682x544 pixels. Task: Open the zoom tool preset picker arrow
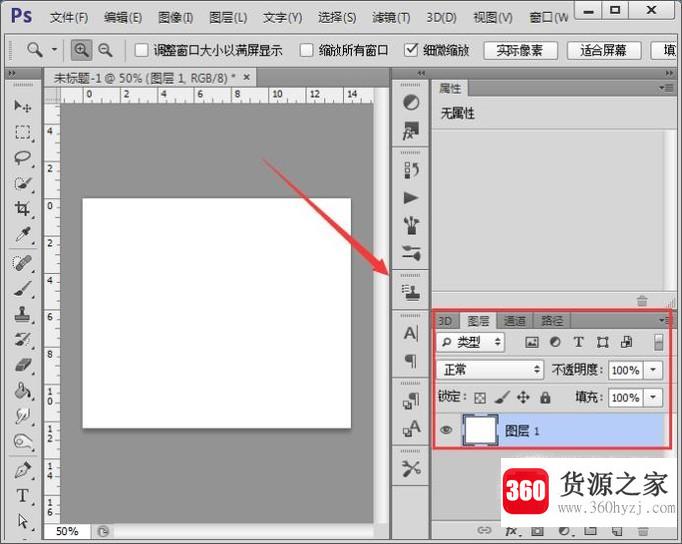[54, 50]
